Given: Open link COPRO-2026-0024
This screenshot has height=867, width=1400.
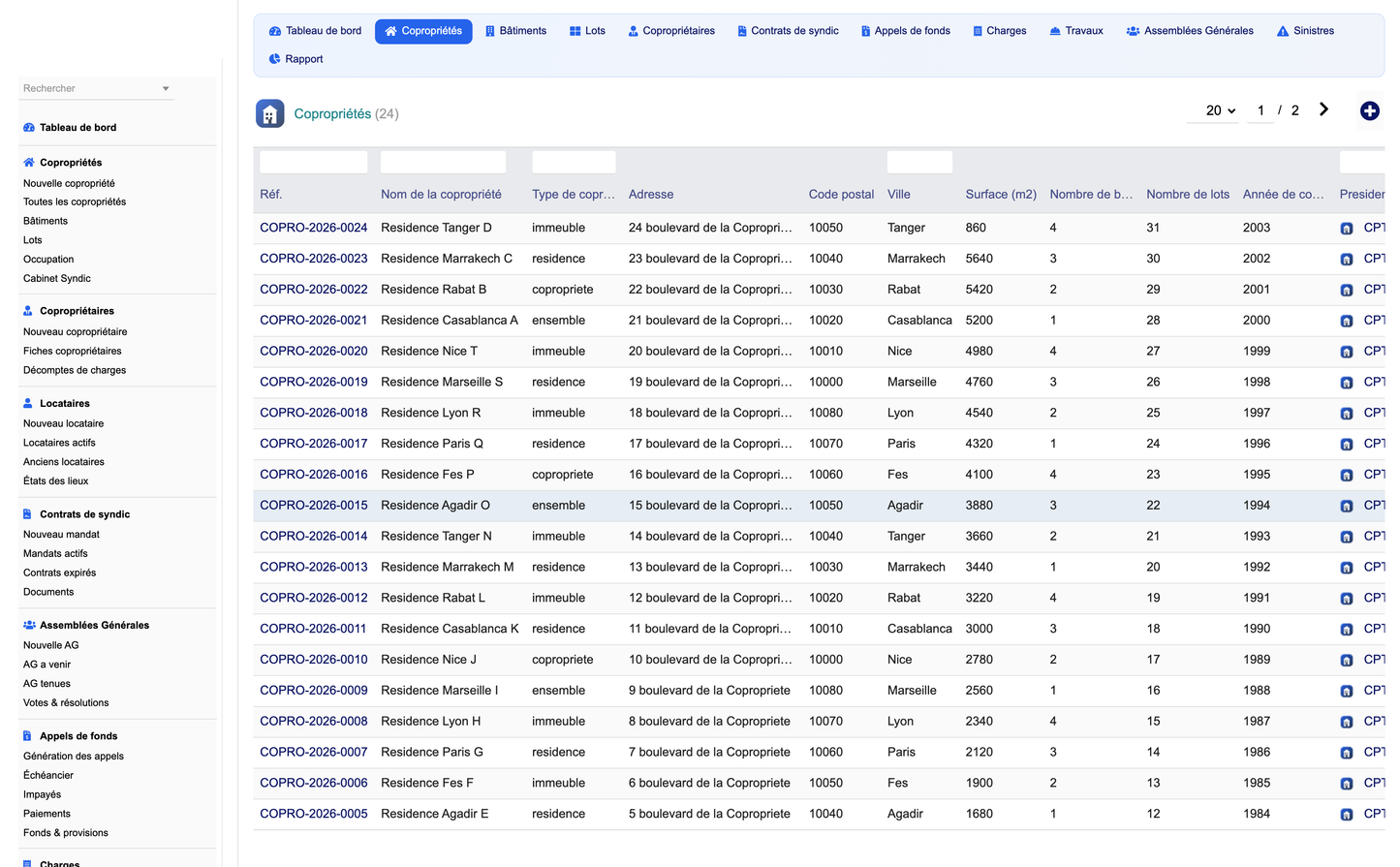Looking at the screenshot, I should click(x=314, y=228).
